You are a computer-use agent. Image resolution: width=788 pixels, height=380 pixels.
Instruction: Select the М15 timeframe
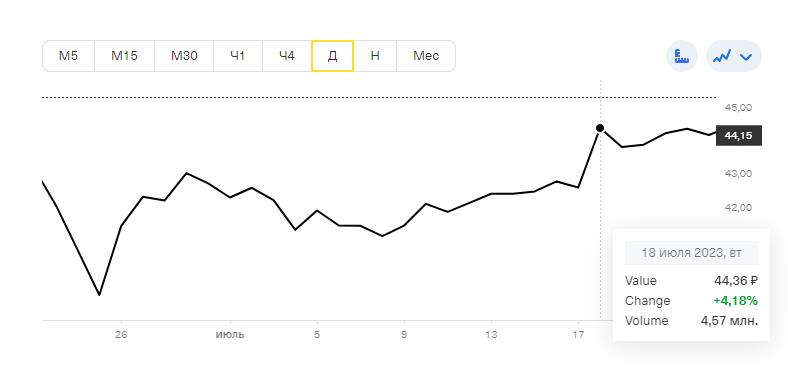click(x=124, y=56)
